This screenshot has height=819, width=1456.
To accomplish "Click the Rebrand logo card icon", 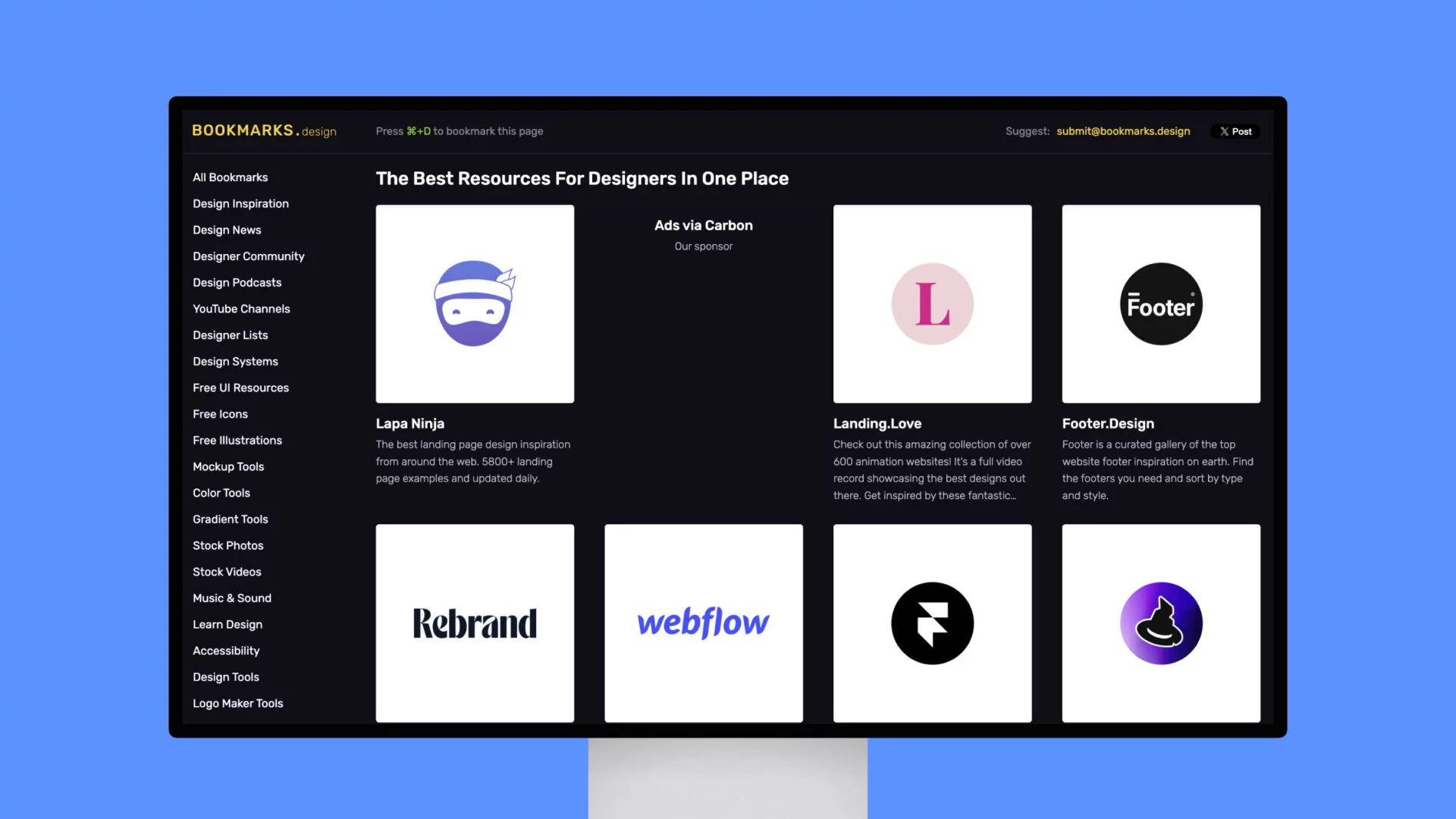I will tap(474, 623).
